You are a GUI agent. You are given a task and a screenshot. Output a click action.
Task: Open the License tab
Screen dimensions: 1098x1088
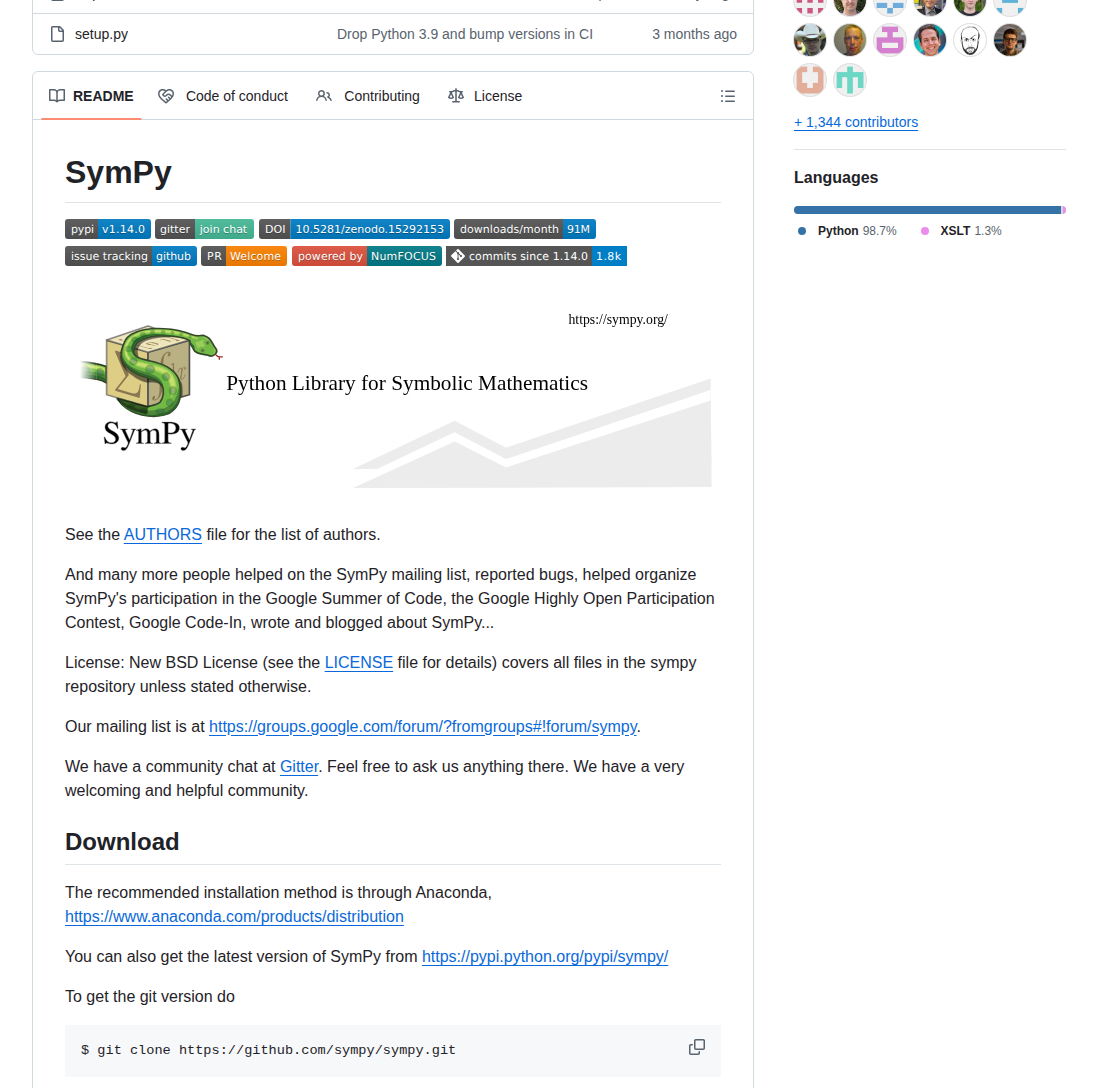coord(485,95)
